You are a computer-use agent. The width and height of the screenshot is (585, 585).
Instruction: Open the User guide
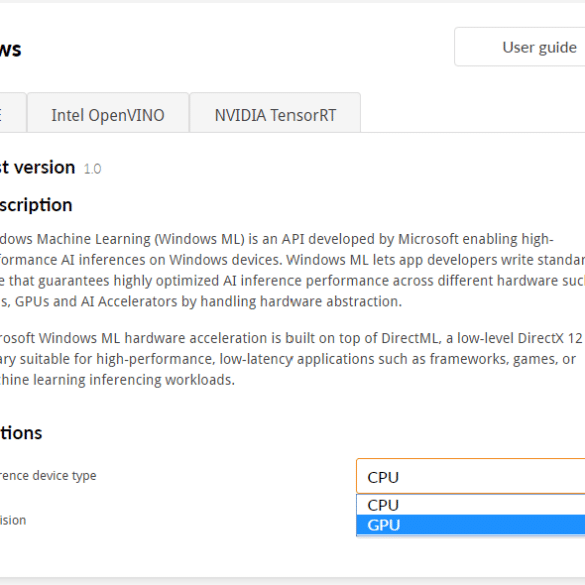[520, 47]
